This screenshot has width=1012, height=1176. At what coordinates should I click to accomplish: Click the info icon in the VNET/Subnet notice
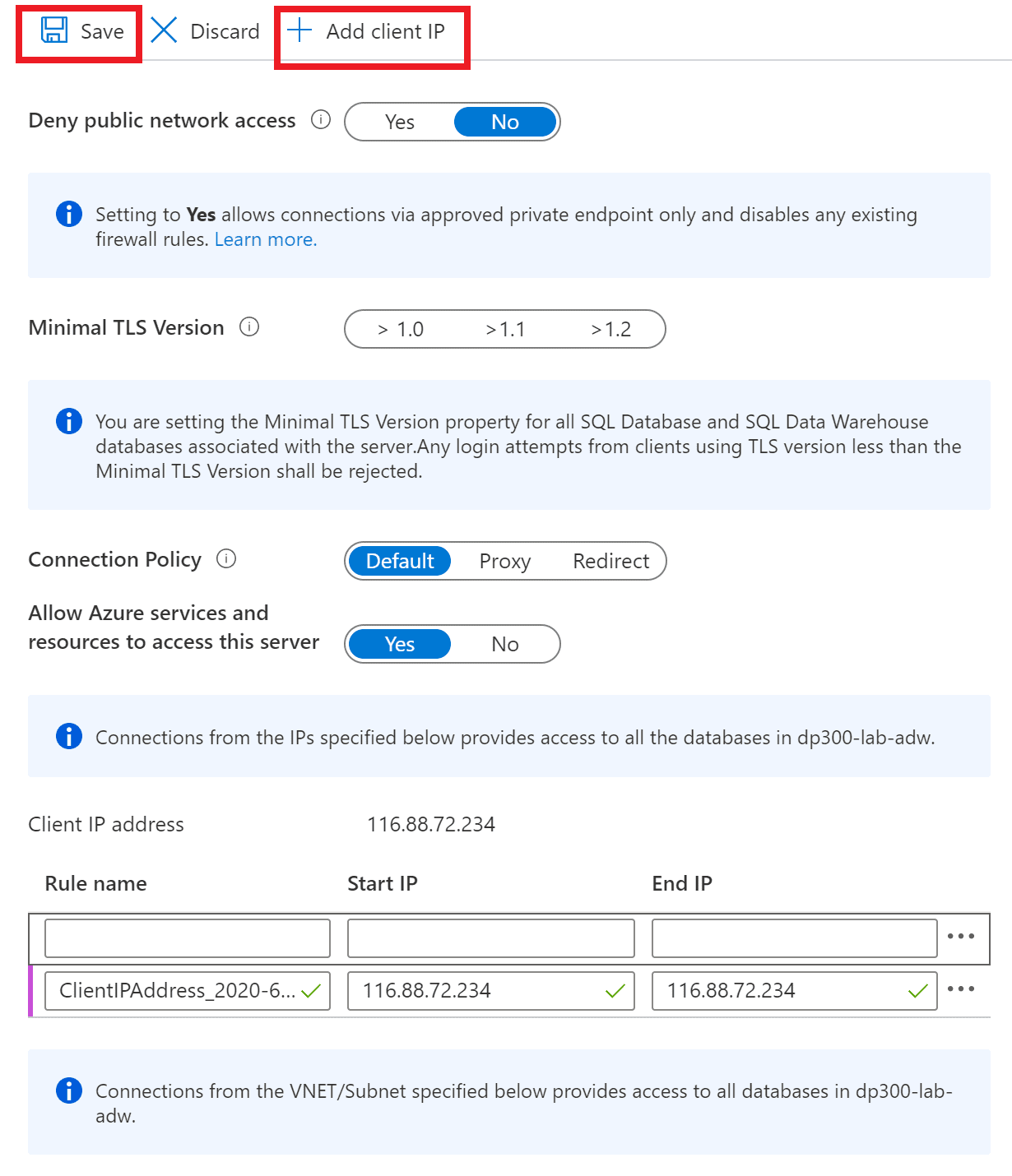pos(69,1090)
